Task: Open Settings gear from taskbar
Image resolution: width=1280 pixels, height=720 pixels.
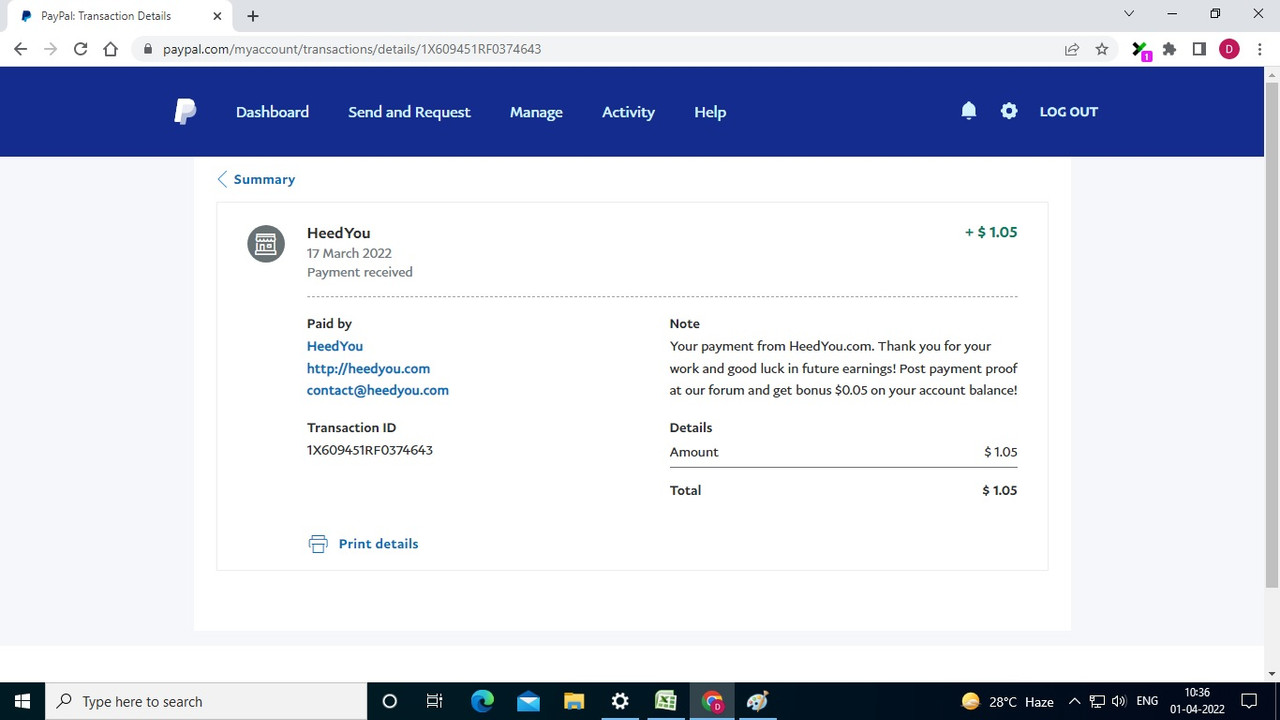Action: pyautogui.click(x=620, y=701)
